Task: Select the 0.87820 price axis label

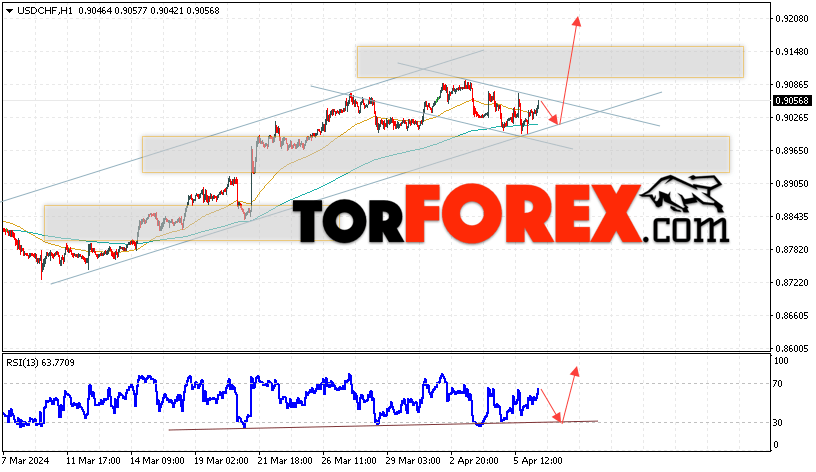Action: point(792,250)
